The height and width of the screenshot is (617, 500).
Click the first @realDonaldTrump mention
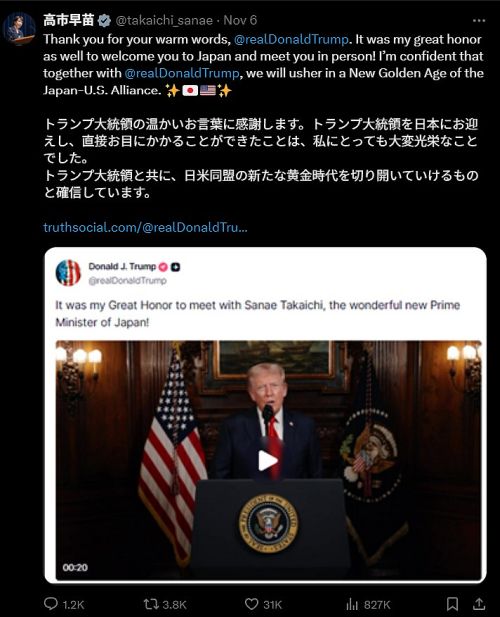coord(291,39)
